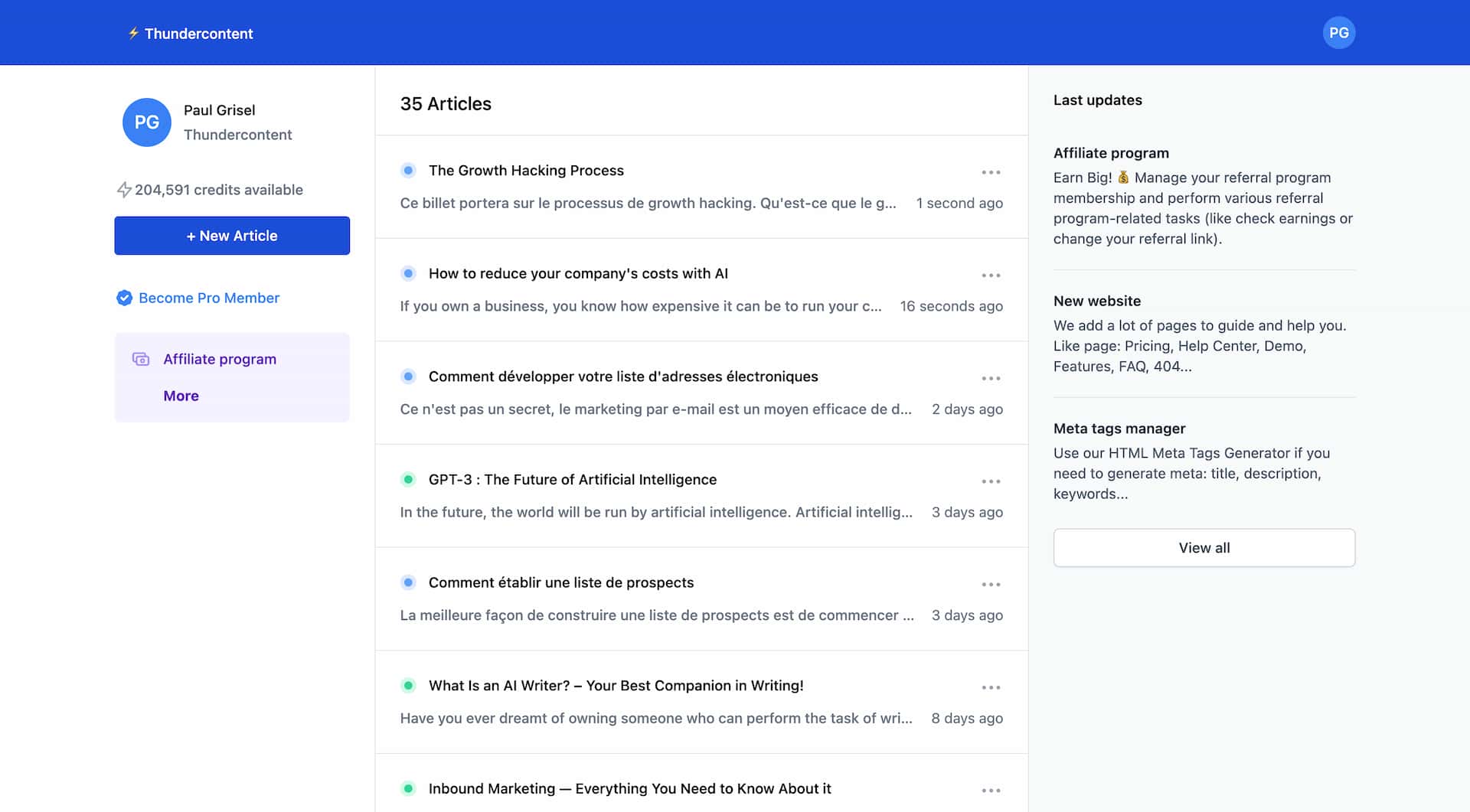
Task: Open the PG avatar in the top header
Action: (1338, 33)
